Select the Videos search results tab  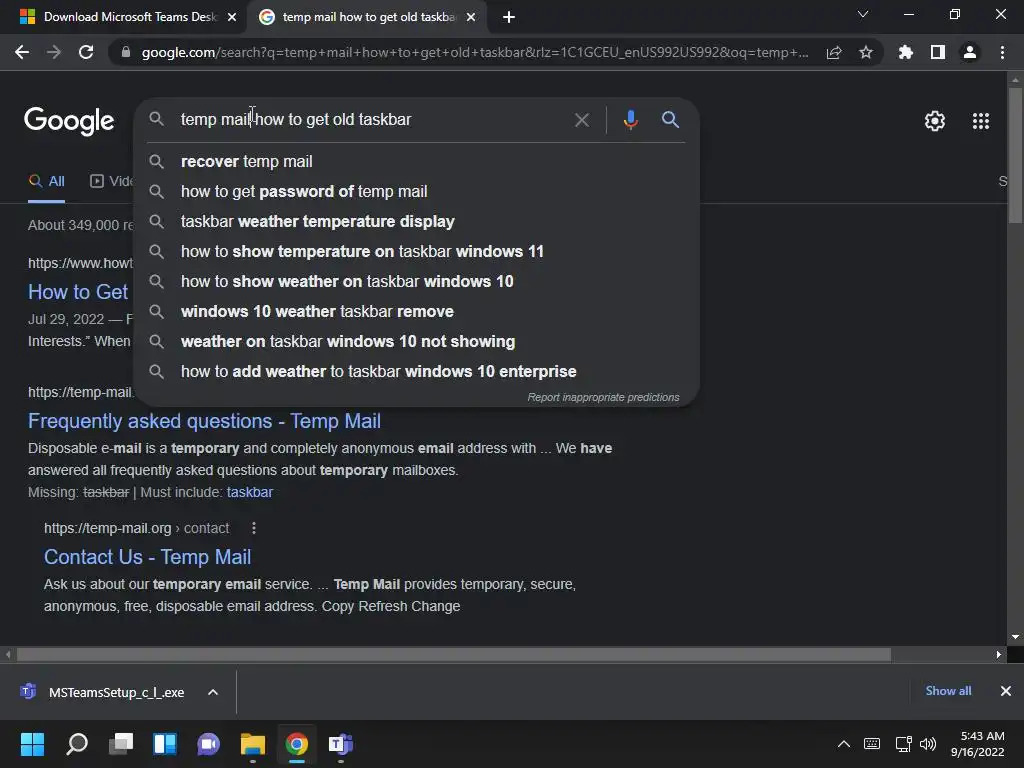111,182
